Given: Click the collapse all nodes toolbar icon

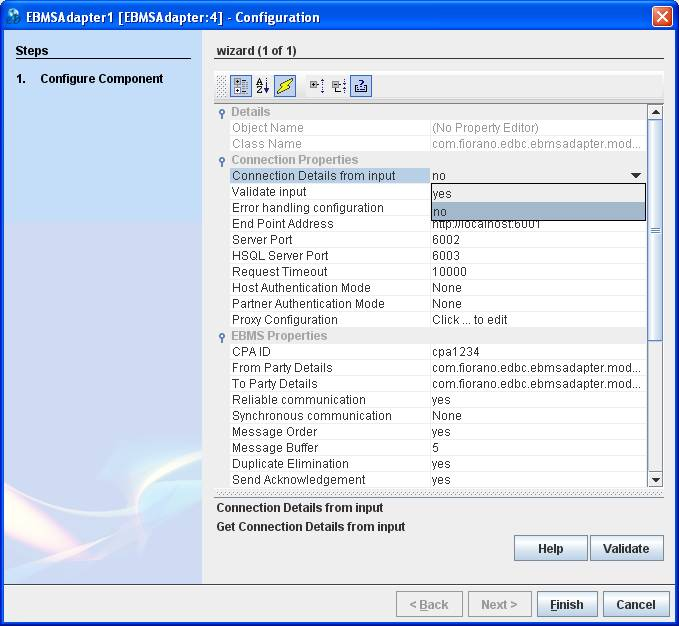Looking at the screenshot, I should (x=339, y=86).
